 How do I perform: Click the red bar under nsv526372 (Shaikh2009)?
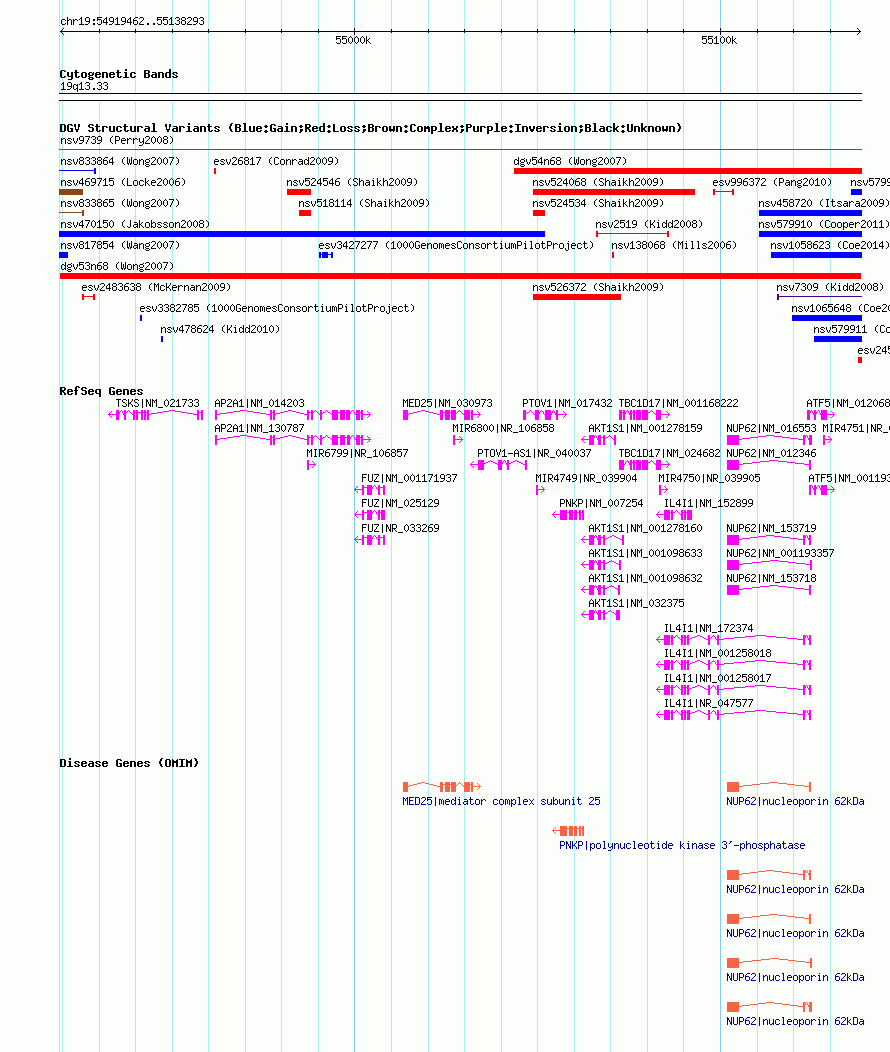click(x=577, y=297)
